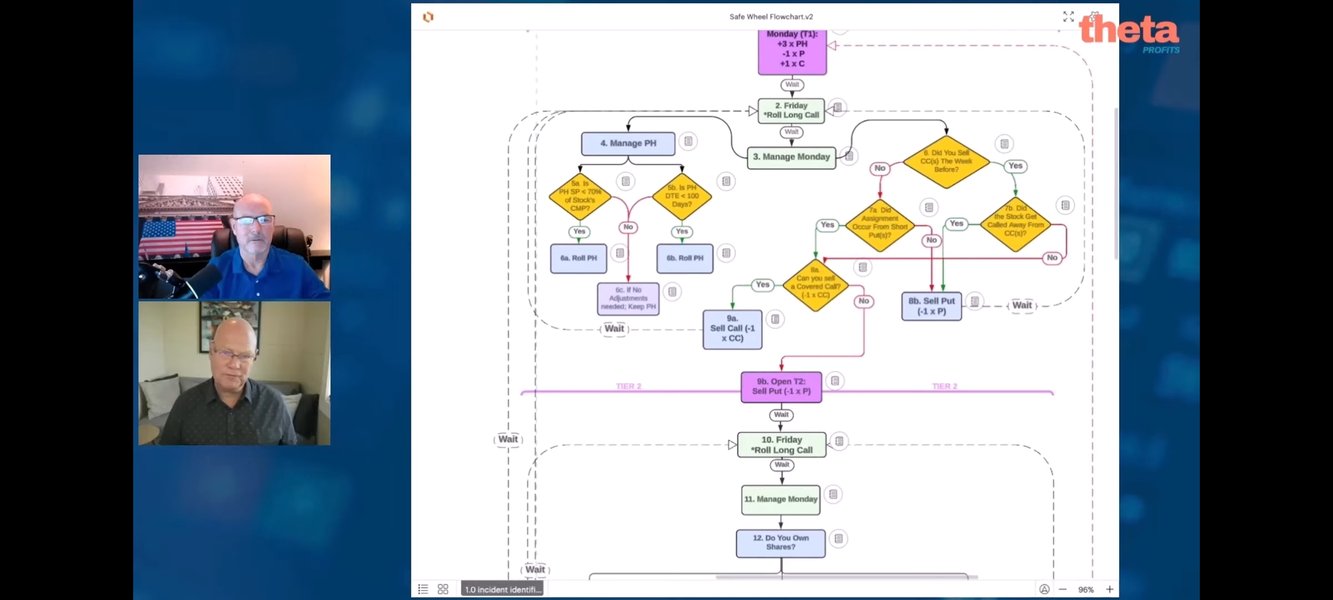Select the '1.0 incident identifi...' page tab
Screen dimensions: 1333x600
coord(502,589)
